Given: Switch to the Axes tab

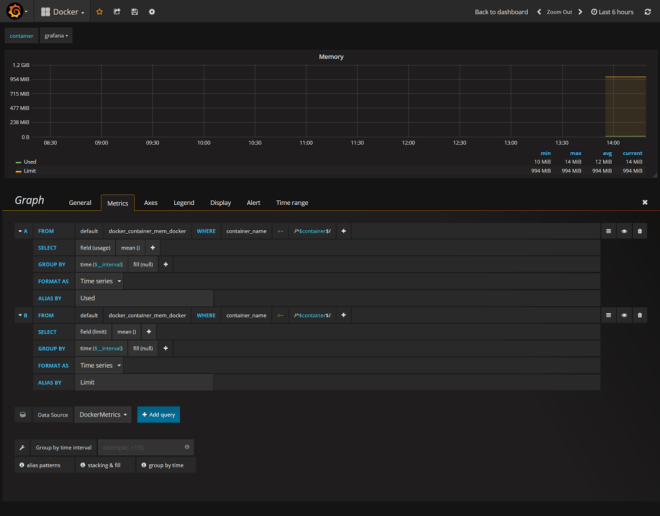Looking at the screenshot, I should coord(150,203).
